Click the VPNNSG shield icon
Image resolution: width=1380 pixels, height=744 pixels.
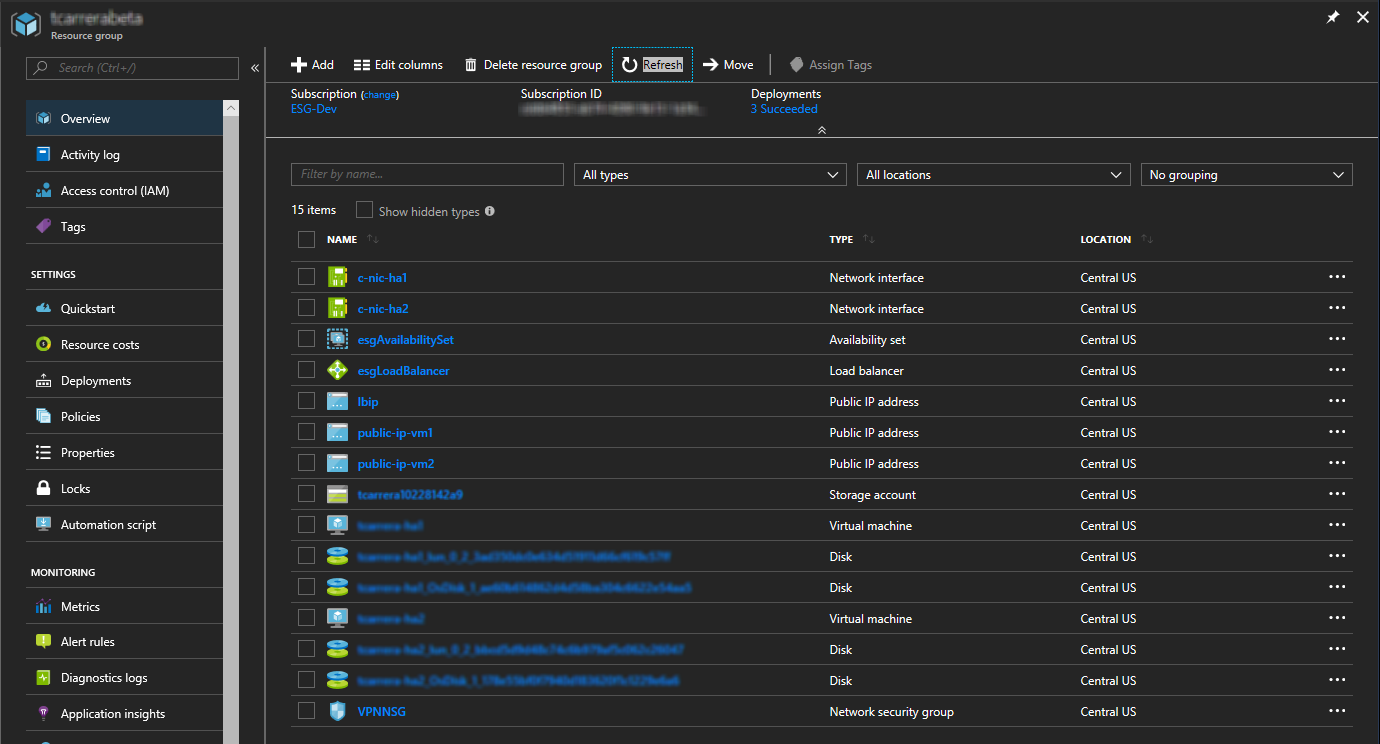click(337, 711)
